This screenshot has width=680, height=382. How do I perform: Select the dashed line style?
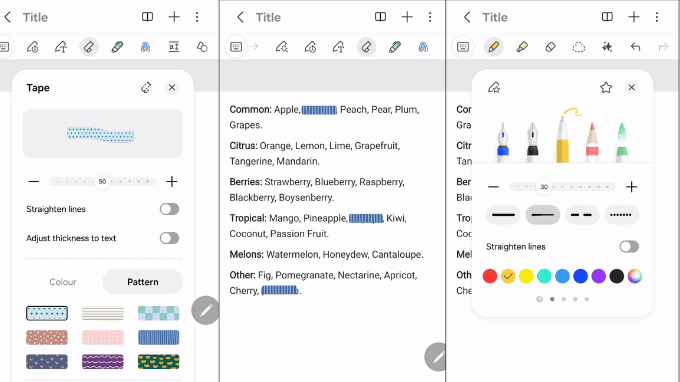(582, 215)
